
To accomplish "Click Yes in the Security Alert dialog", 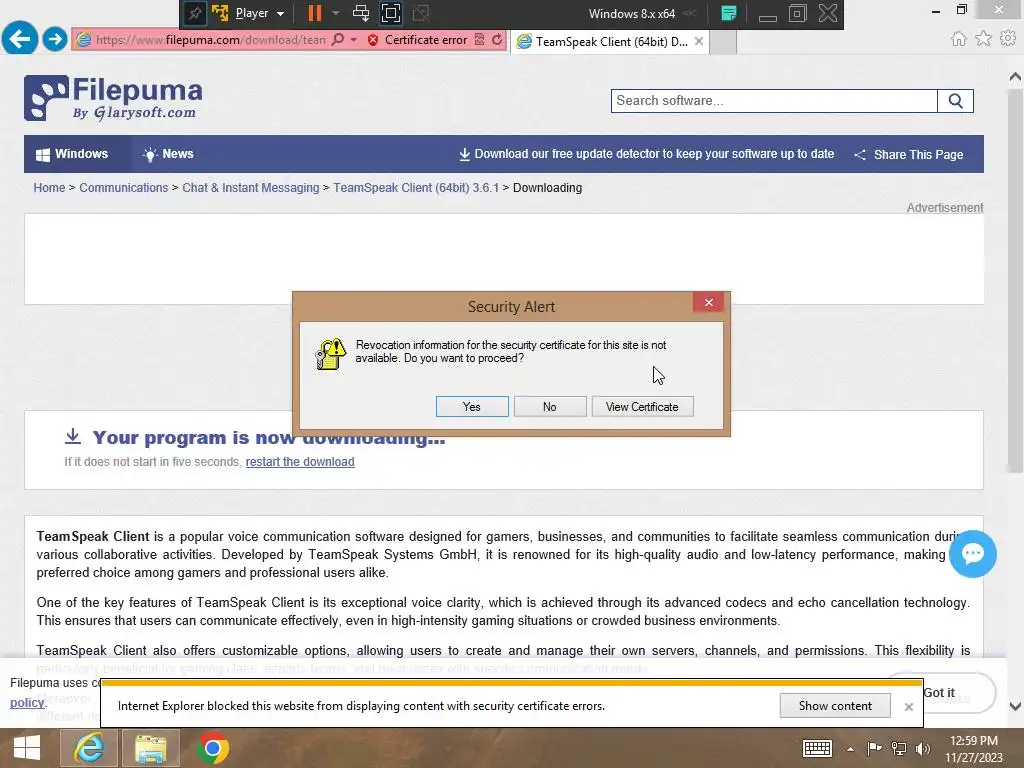I will tap(472, 406).
